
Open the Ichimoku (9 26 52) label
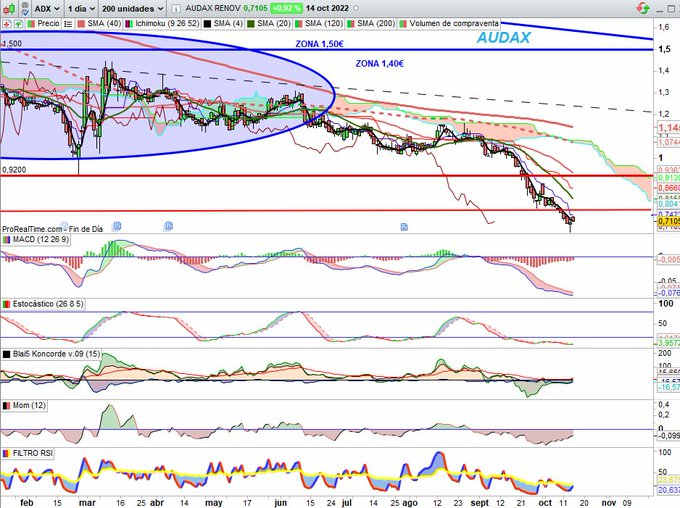click(x=167, y=23)
